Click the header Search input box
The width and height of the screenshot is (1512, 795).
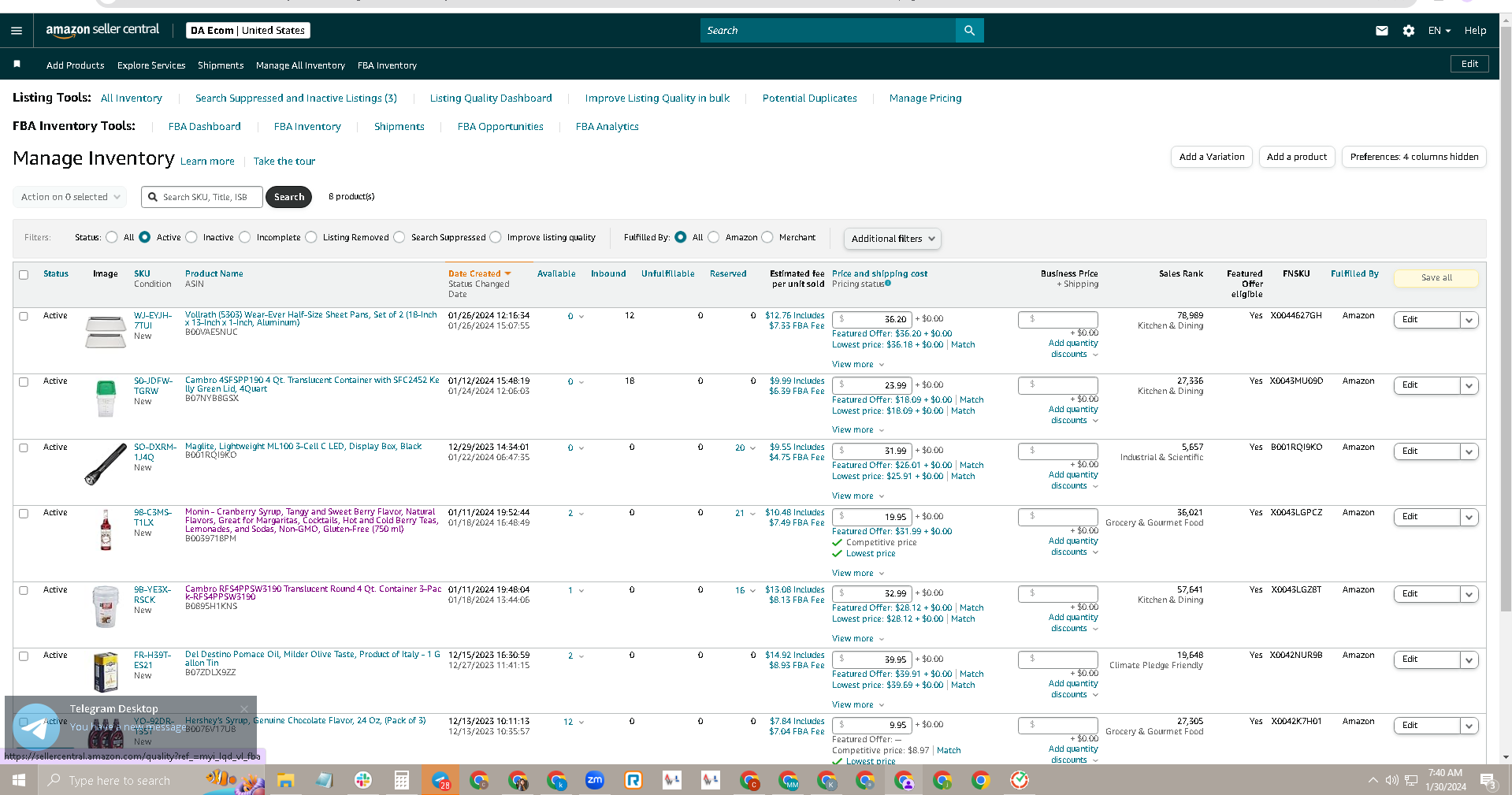[x=828, y=31]
